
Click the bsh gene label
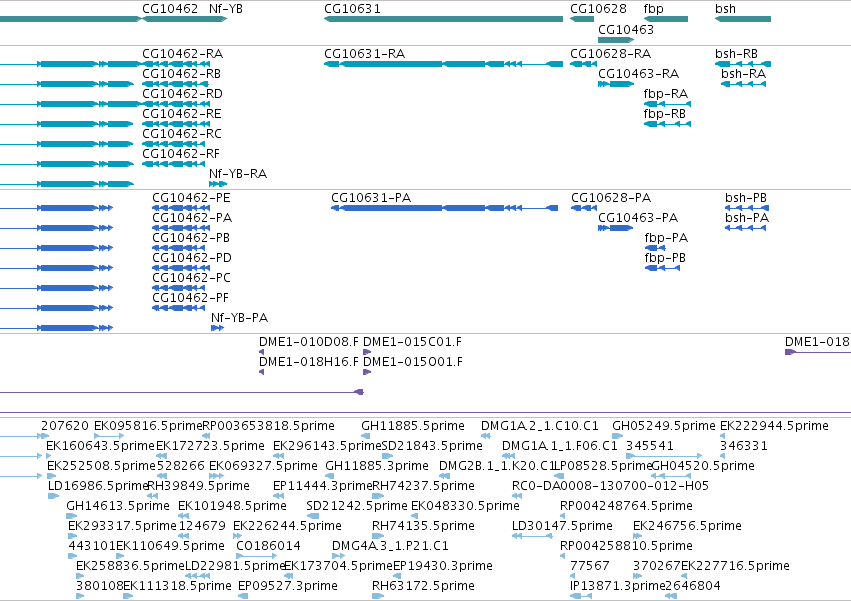pos(726,9)
